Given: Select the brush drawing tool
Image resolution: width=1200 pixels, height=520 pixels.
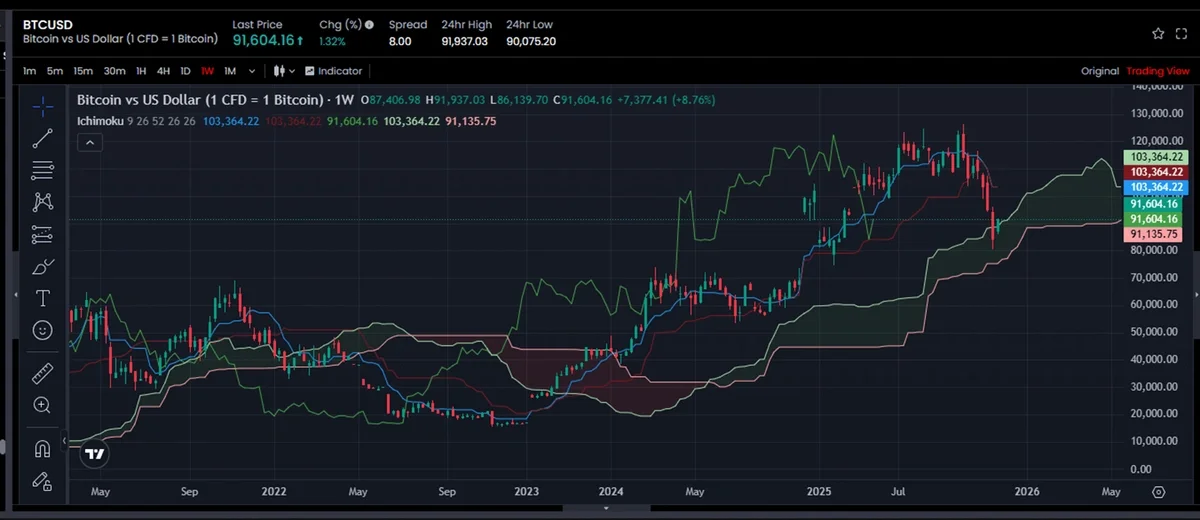Looking at the screenshot, I should coord(42,266).
